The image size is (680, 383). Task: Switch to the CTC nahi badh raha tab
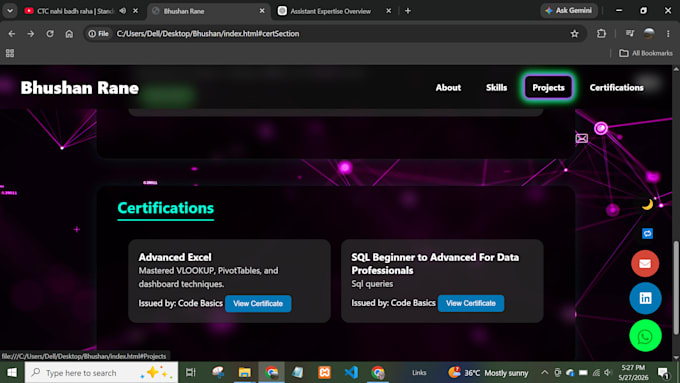[74, 11]
